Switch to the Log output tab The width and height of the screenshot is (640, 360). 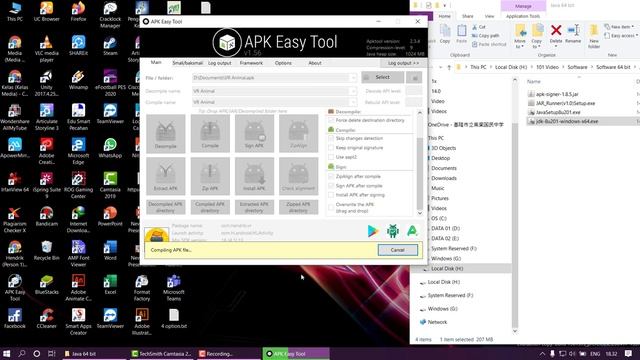point(220,63)
